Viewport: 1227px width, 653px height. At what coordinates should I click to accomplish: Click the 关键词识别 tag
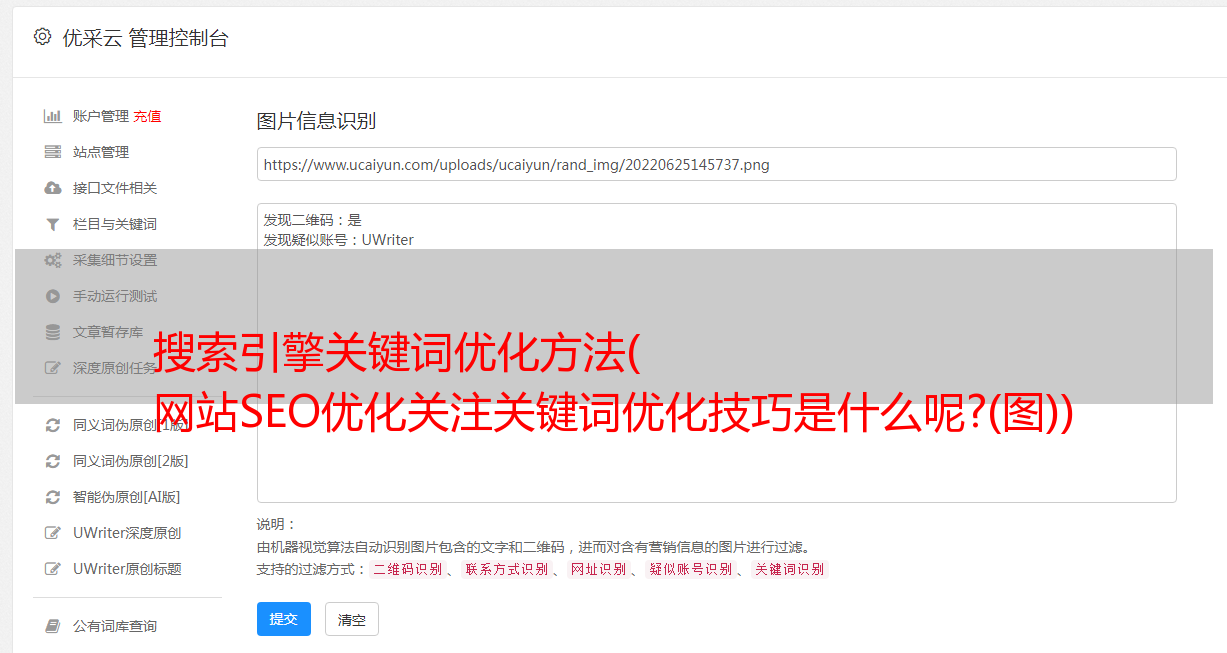[790, 569]
